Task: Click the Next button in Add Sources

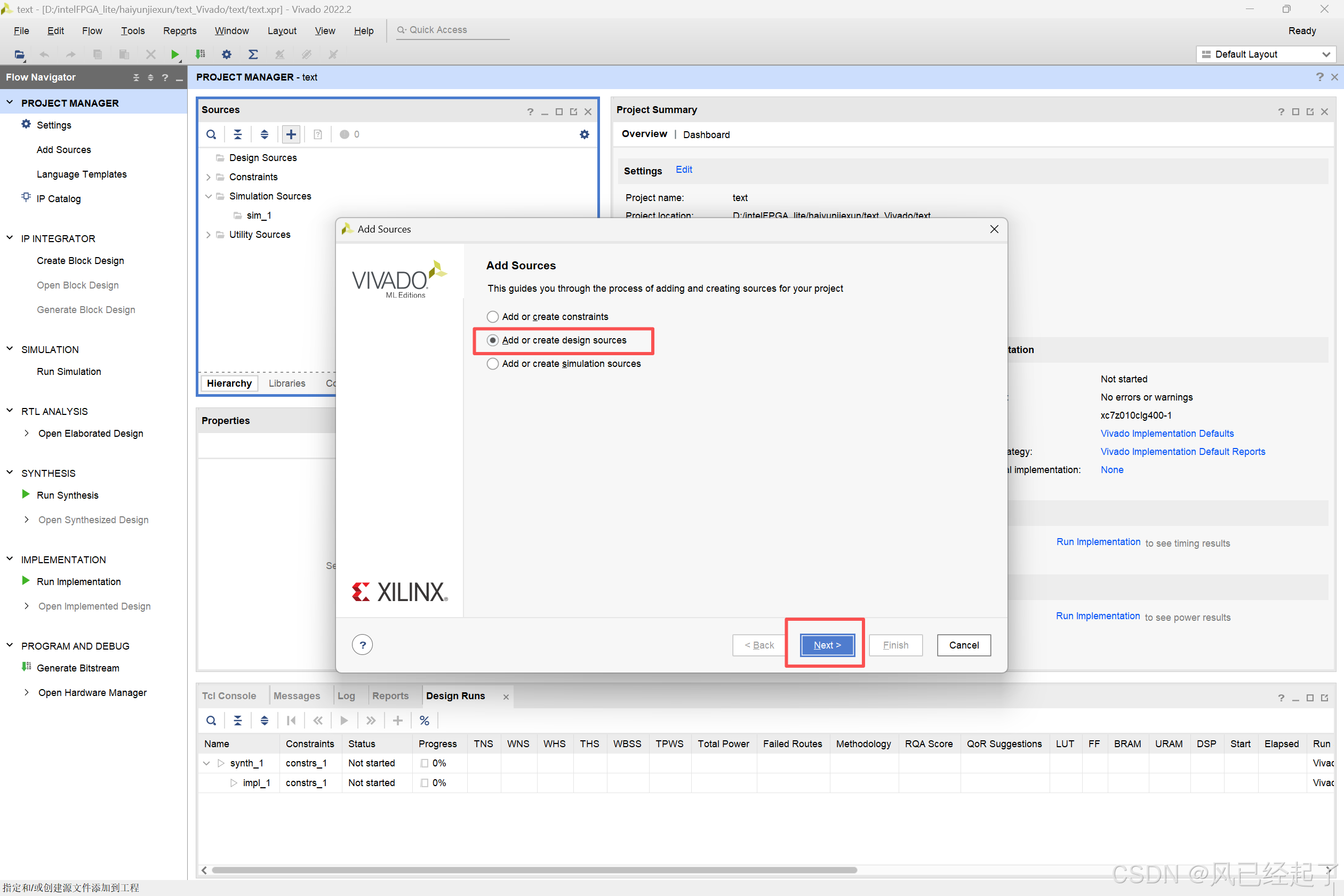Action: click(x=827, y=645)
